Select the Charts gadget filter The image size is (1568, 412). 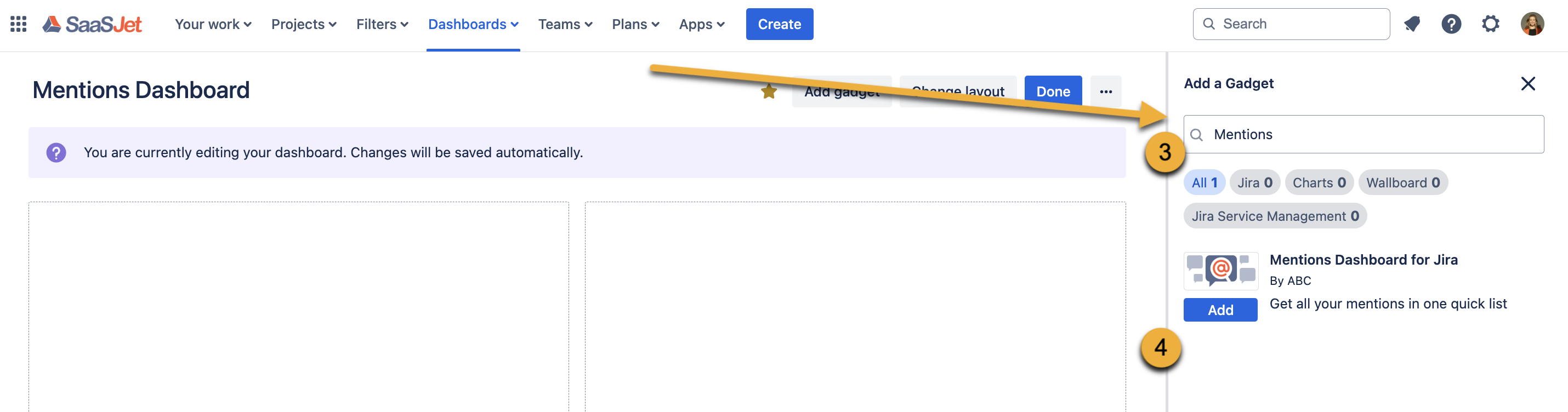click(x=1319, y=182)
